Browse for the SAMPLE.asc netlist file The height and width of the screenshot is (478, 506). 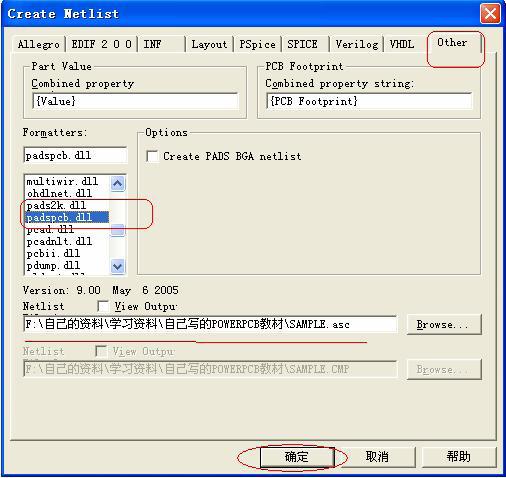pos(444,324)
